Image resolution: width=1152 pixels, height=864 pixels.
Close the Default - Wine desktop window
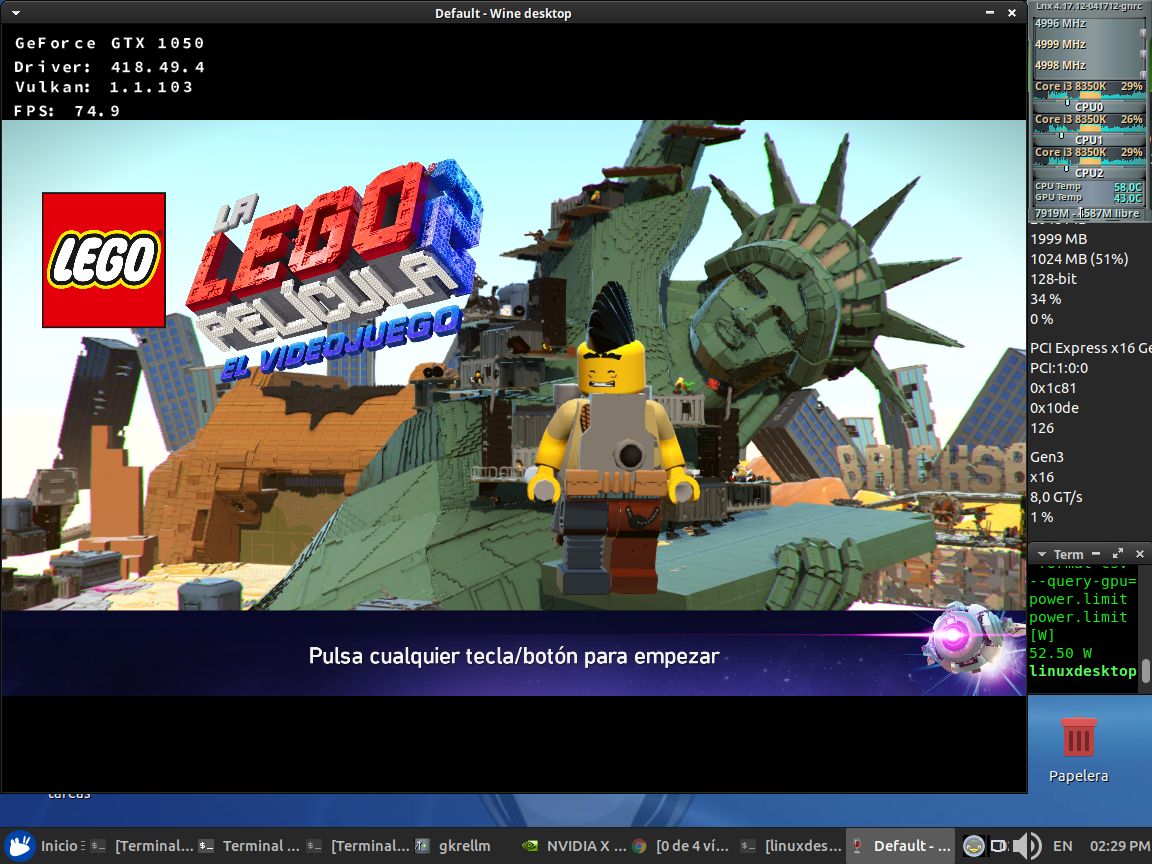pyautogui.click(x=1012, y=12)
